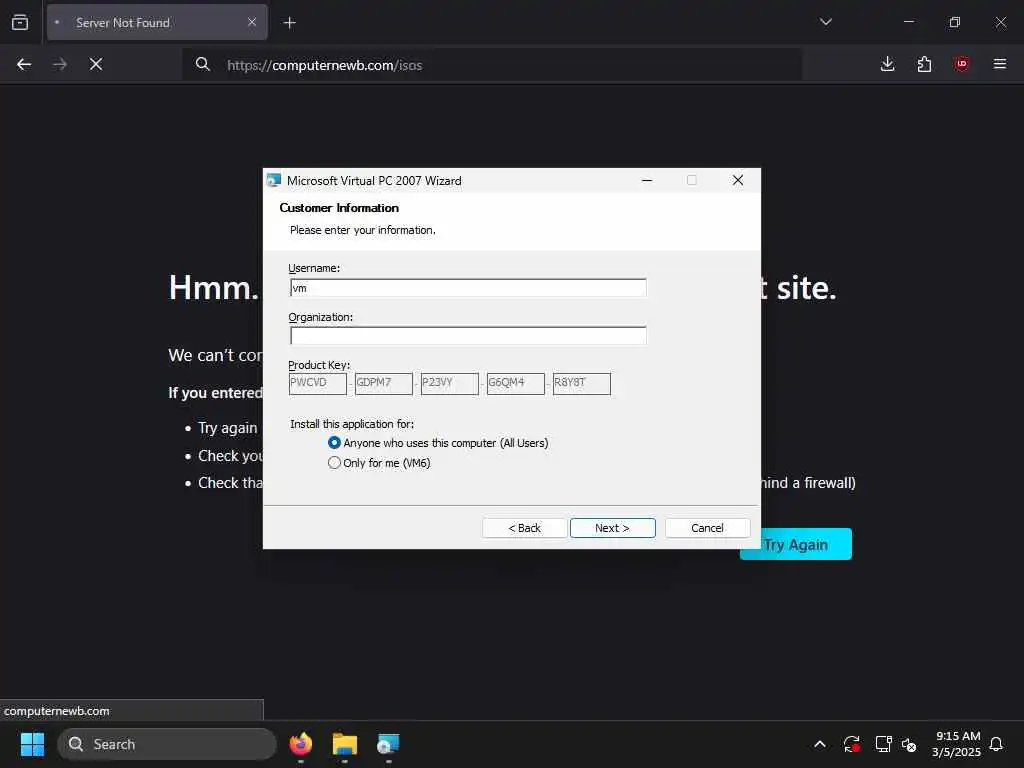Click the taskbar Search box
1024x768 pixels.
coord(167,744)
